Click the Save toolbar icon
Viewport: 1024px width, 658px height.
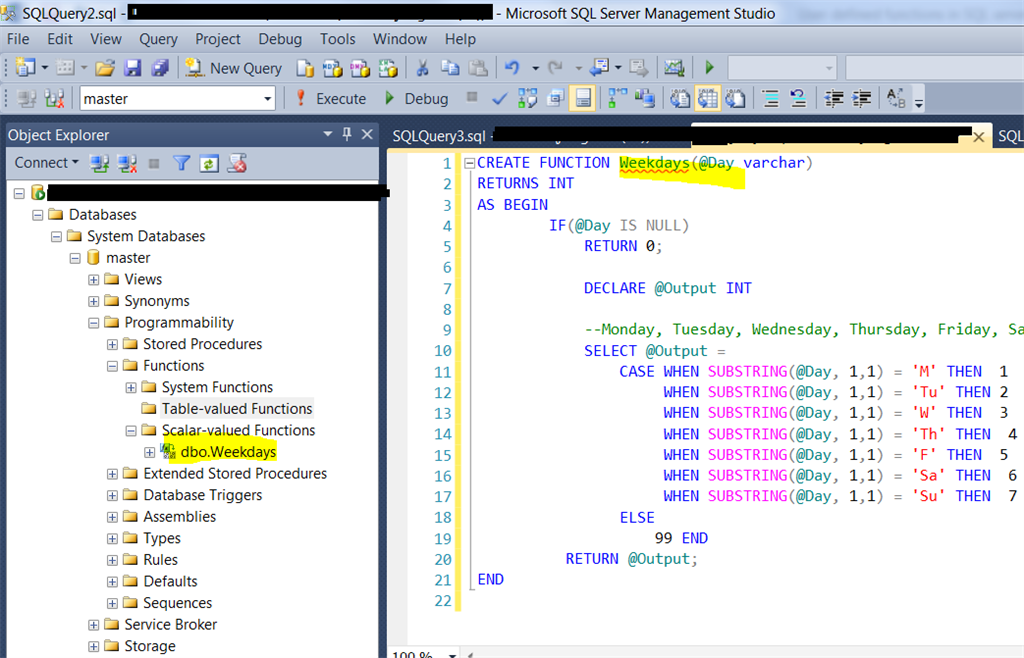tap(131, 67)
